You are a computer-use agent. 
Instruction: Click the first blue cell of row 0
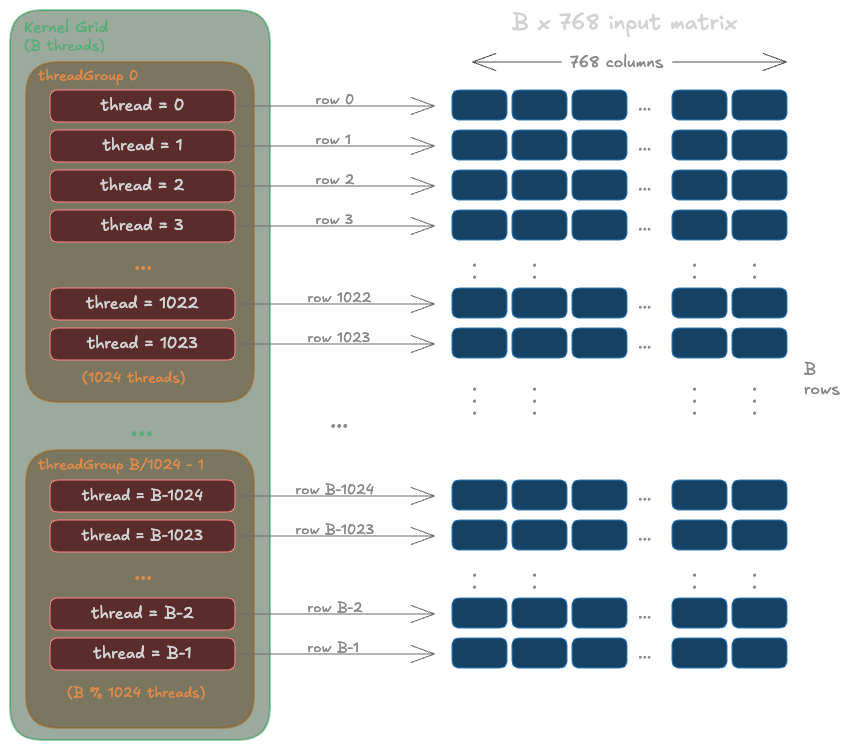click(478, 105)
